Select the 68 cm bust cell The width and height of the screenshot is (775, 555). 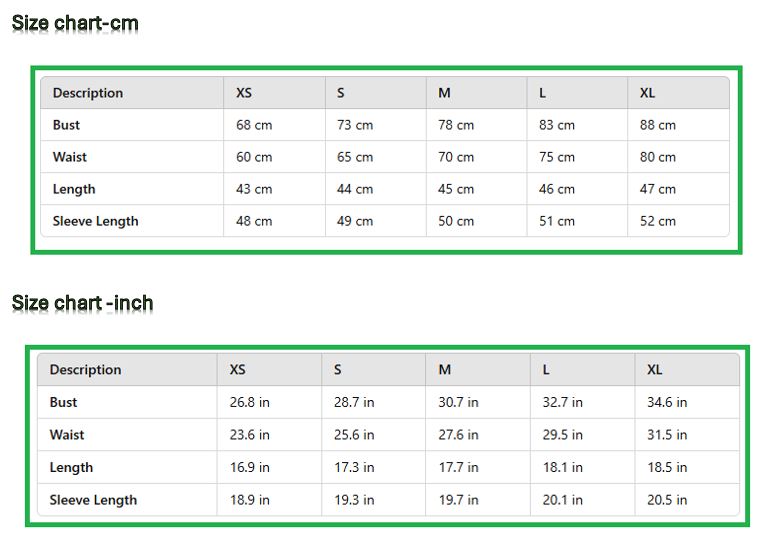coord(254,125)
